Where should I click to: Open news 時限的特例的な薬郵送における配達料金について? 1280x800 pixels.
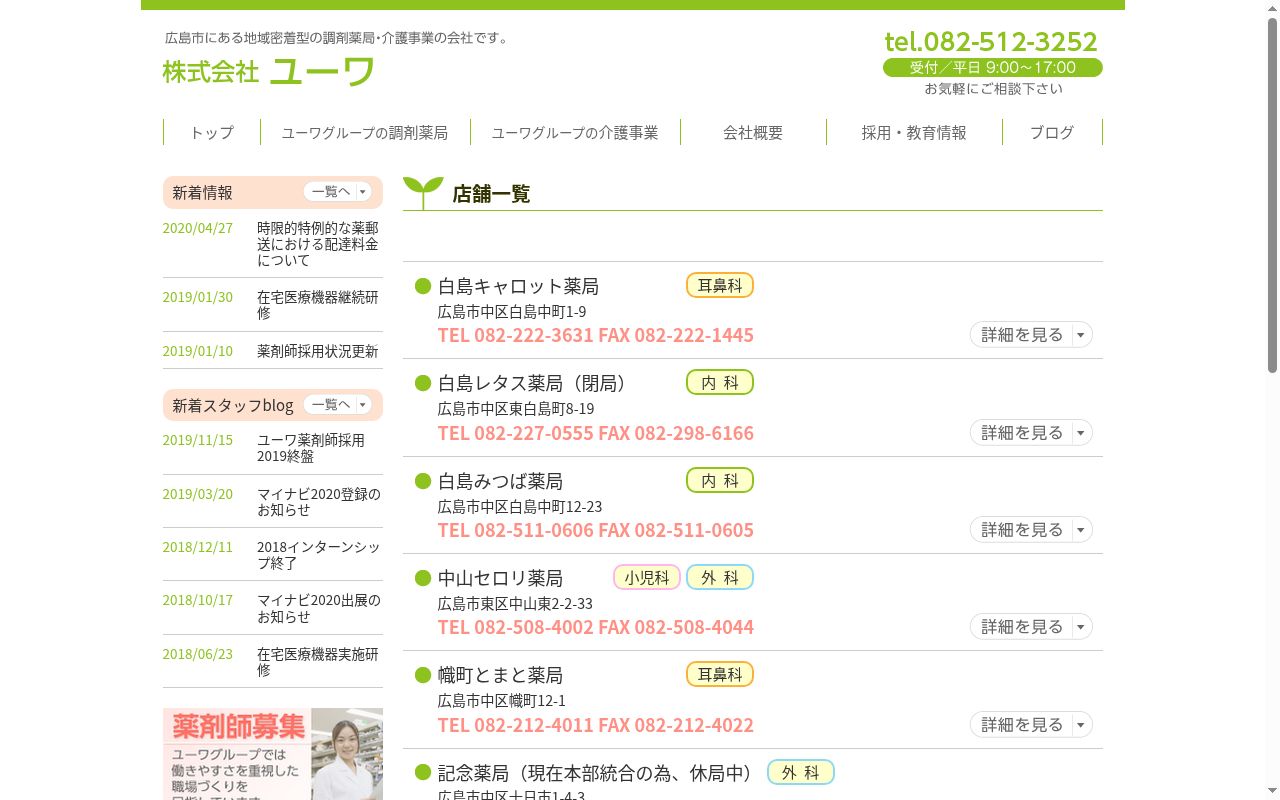click(318, 244)
